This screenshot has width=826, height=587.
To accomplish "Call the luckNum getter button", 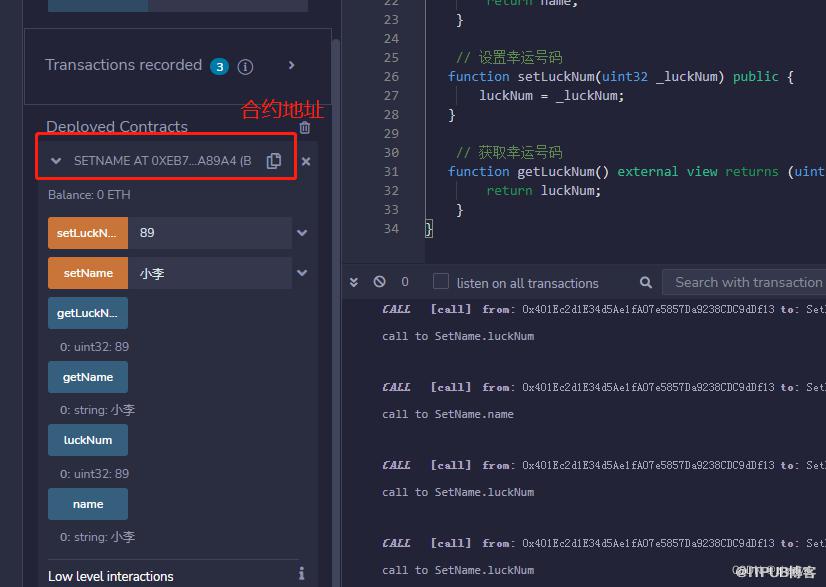I will pos(88,440).
